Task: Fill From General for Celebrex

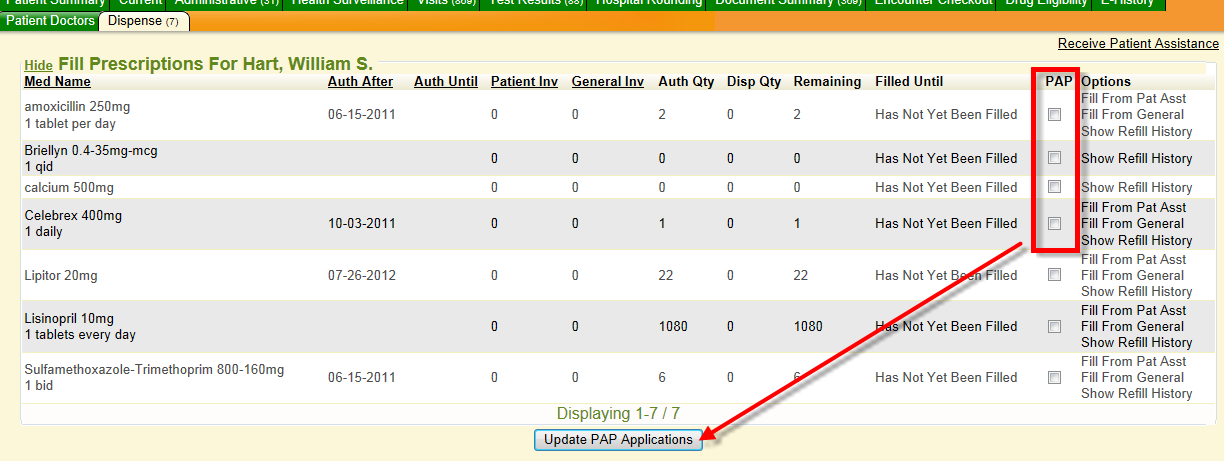Action: point(1132,223)
